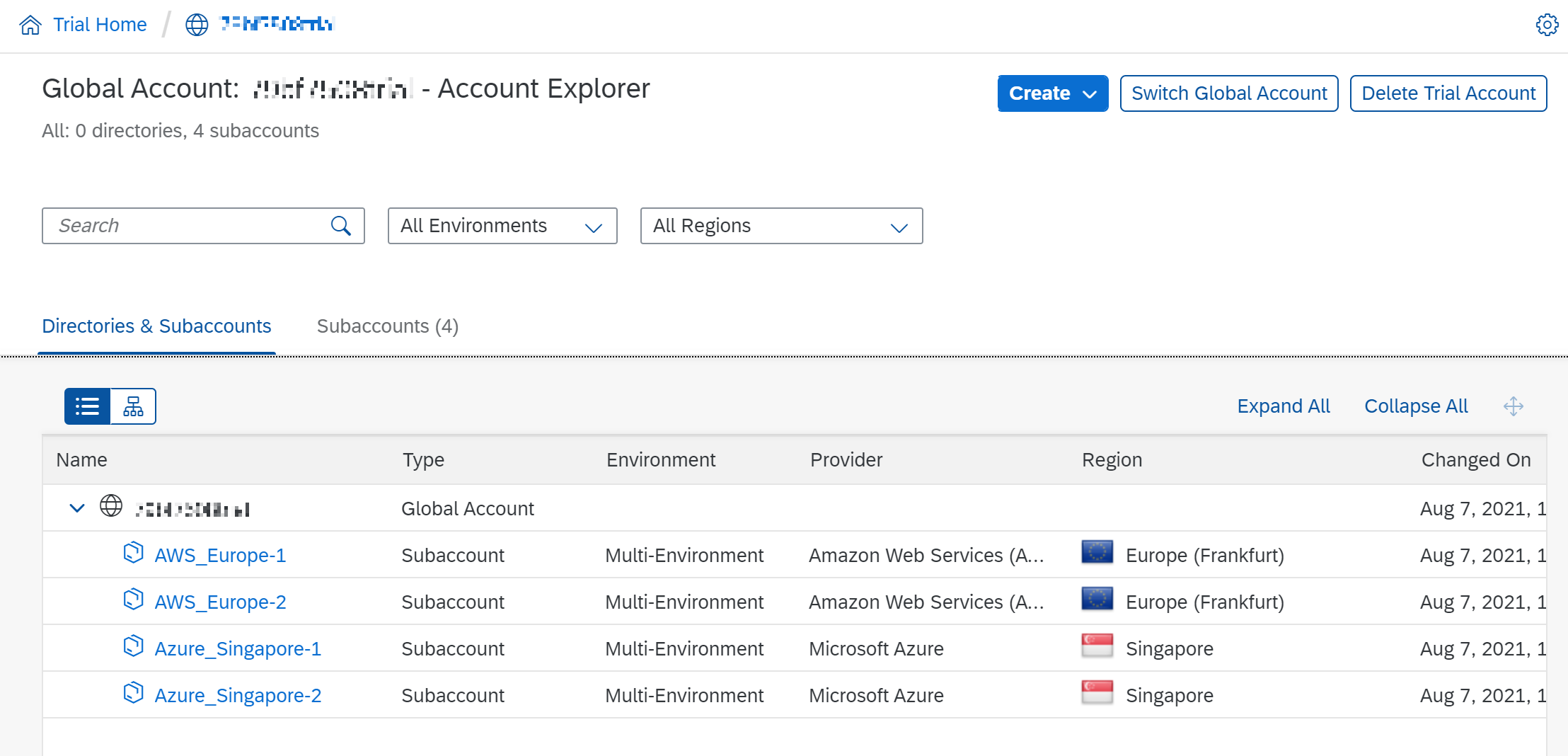
Task: Click the search magnifier icon
Action: [x=341, y=226]
